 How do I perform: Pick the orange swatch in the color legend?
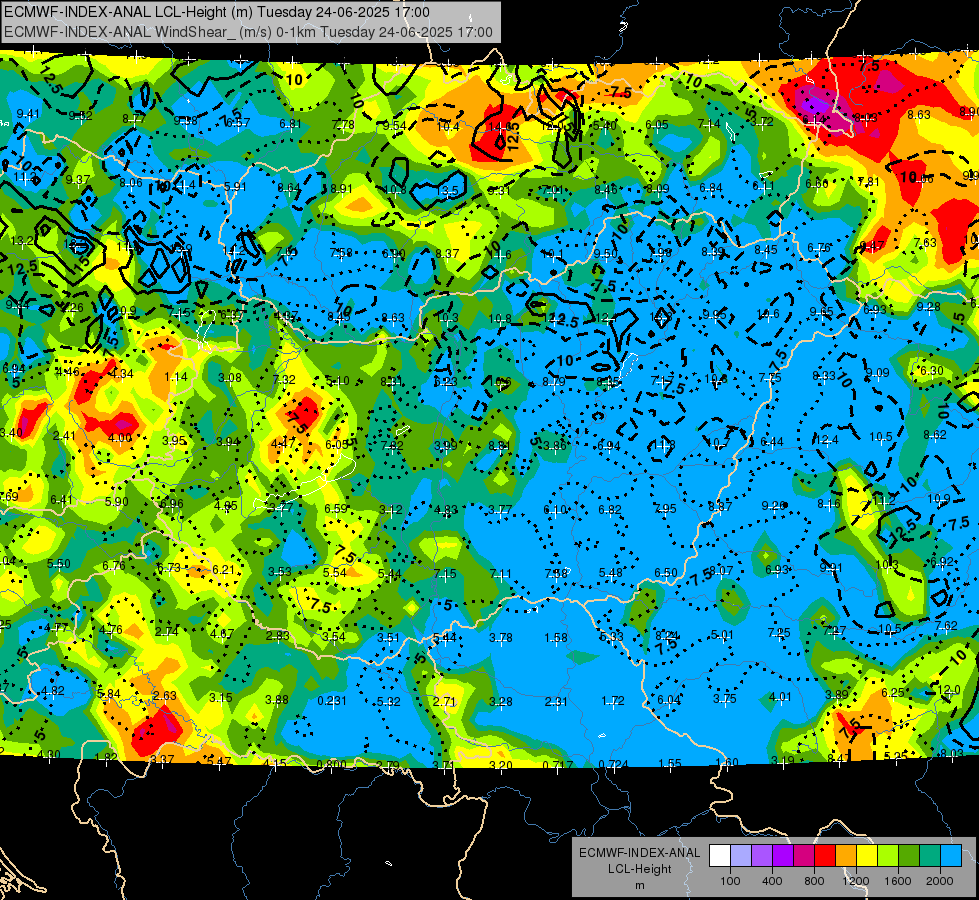click(x=846, y=856)
